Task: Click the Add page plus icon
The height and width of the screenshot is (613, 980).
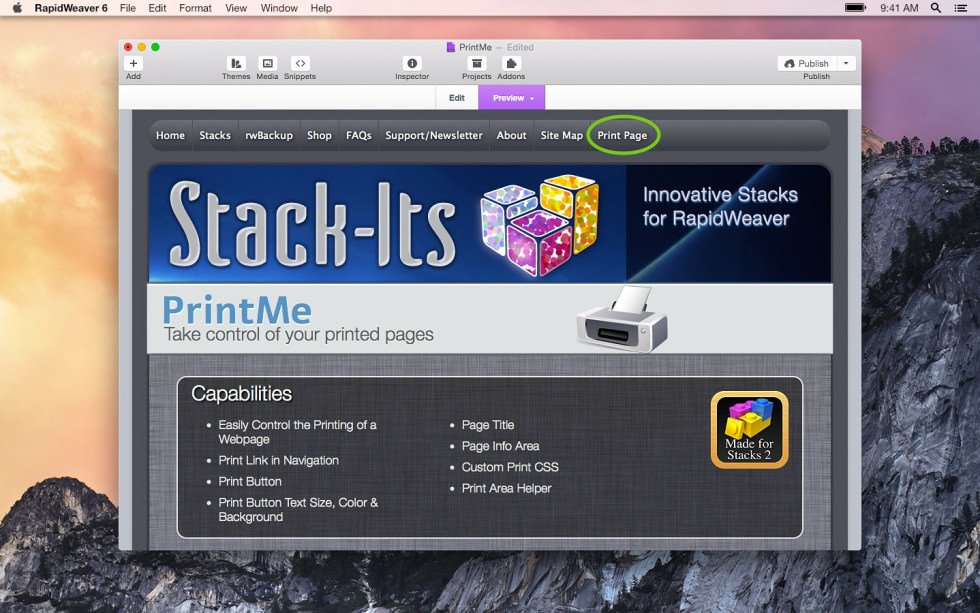Action: pos(133,63)
